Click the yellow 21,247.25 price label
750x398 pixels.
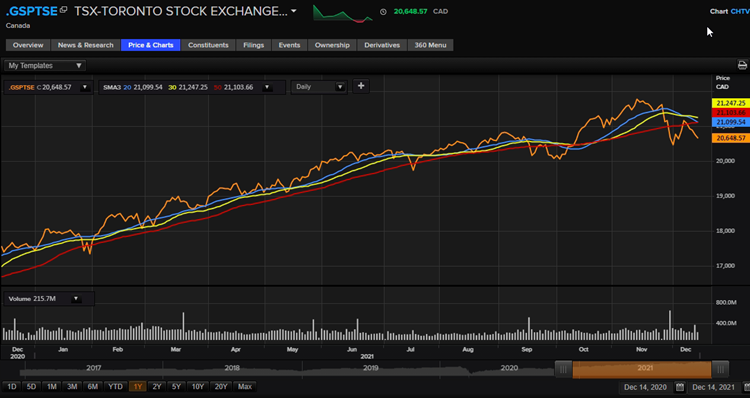pos(730,103)
